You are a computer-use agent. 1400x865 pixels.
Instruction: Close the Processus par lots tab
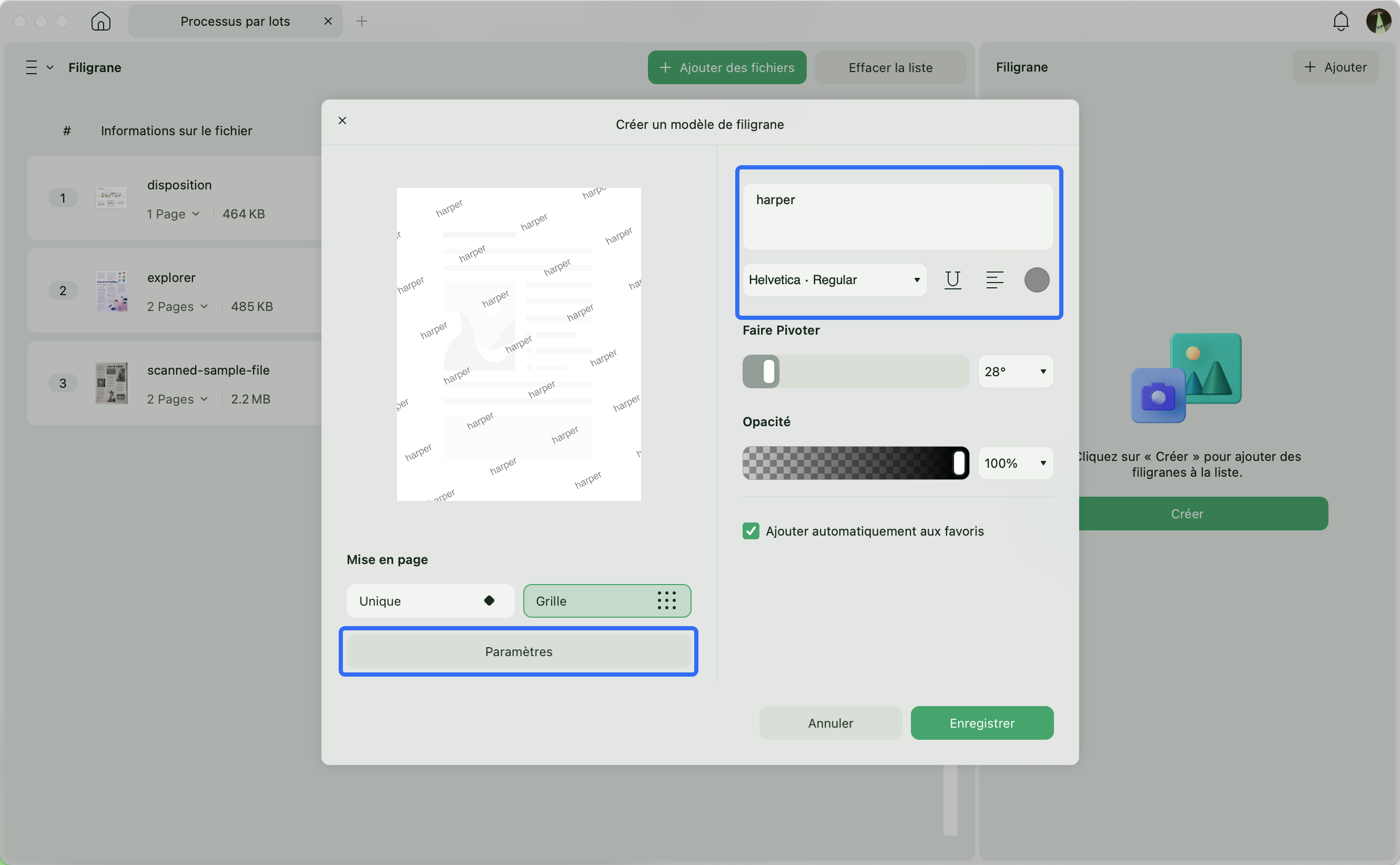(328, 21)
